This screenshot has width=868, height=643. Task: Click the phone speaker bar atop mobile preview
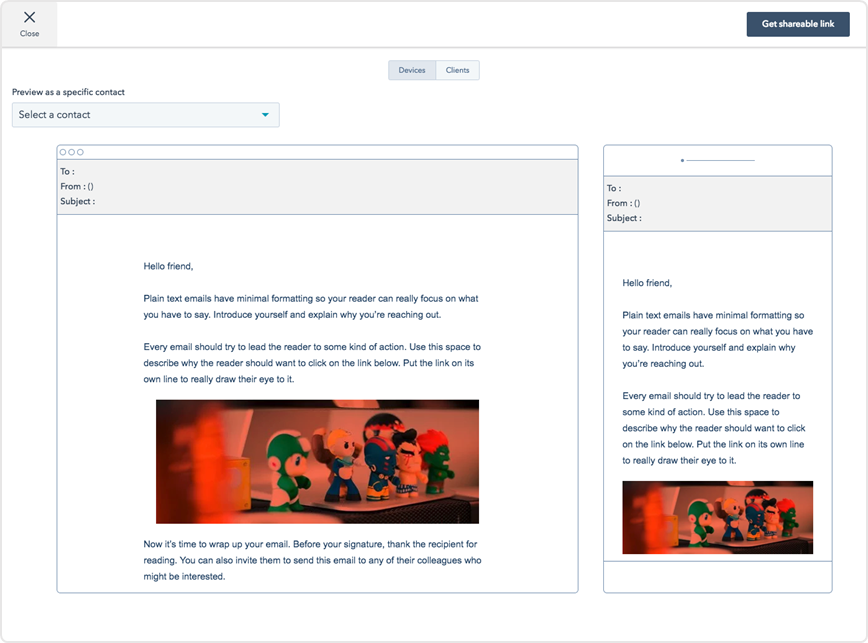[x=717, y=160]
